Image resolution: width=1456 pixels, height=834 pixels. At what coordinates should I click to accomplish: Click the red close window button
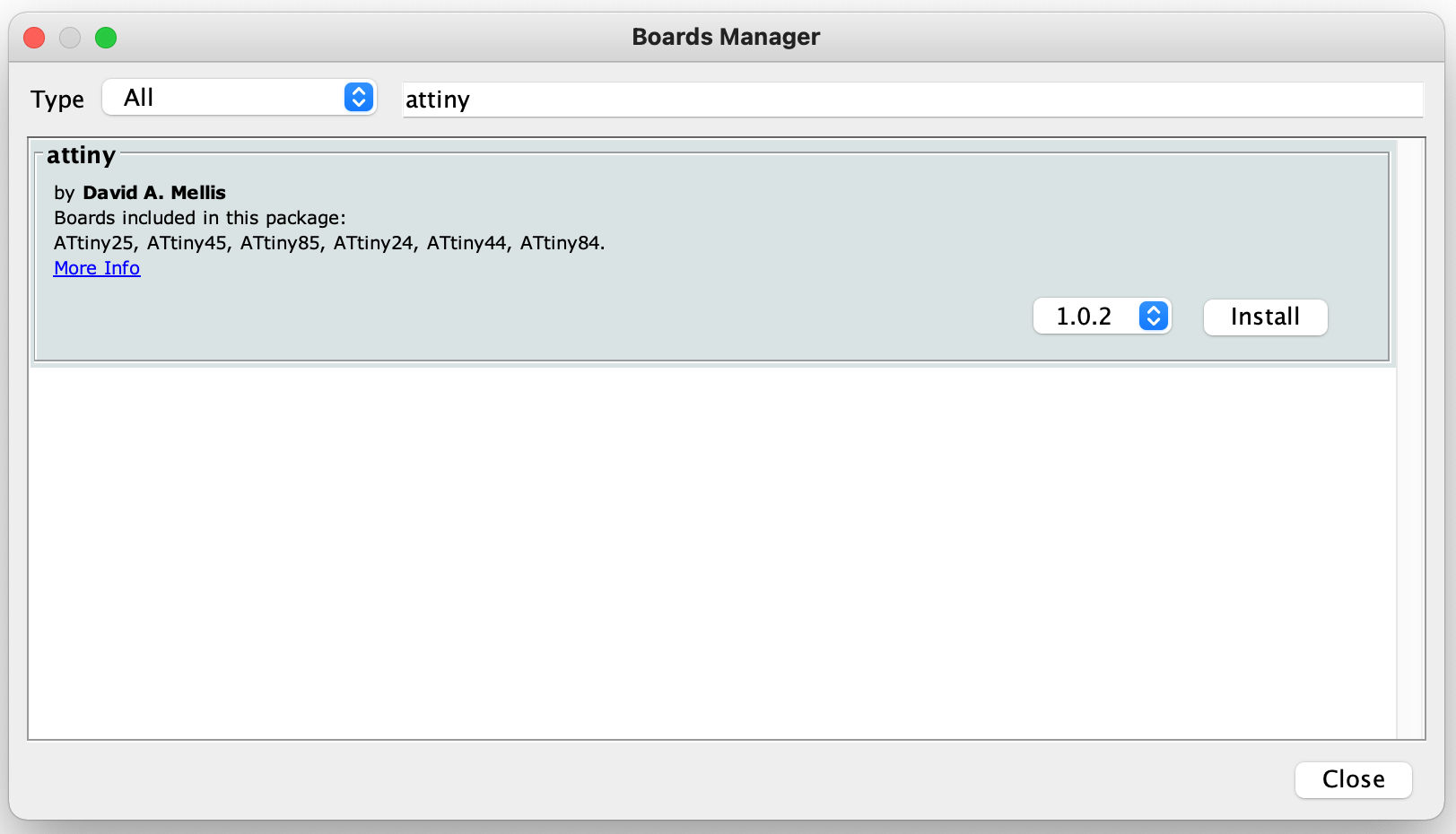[34, 38]
